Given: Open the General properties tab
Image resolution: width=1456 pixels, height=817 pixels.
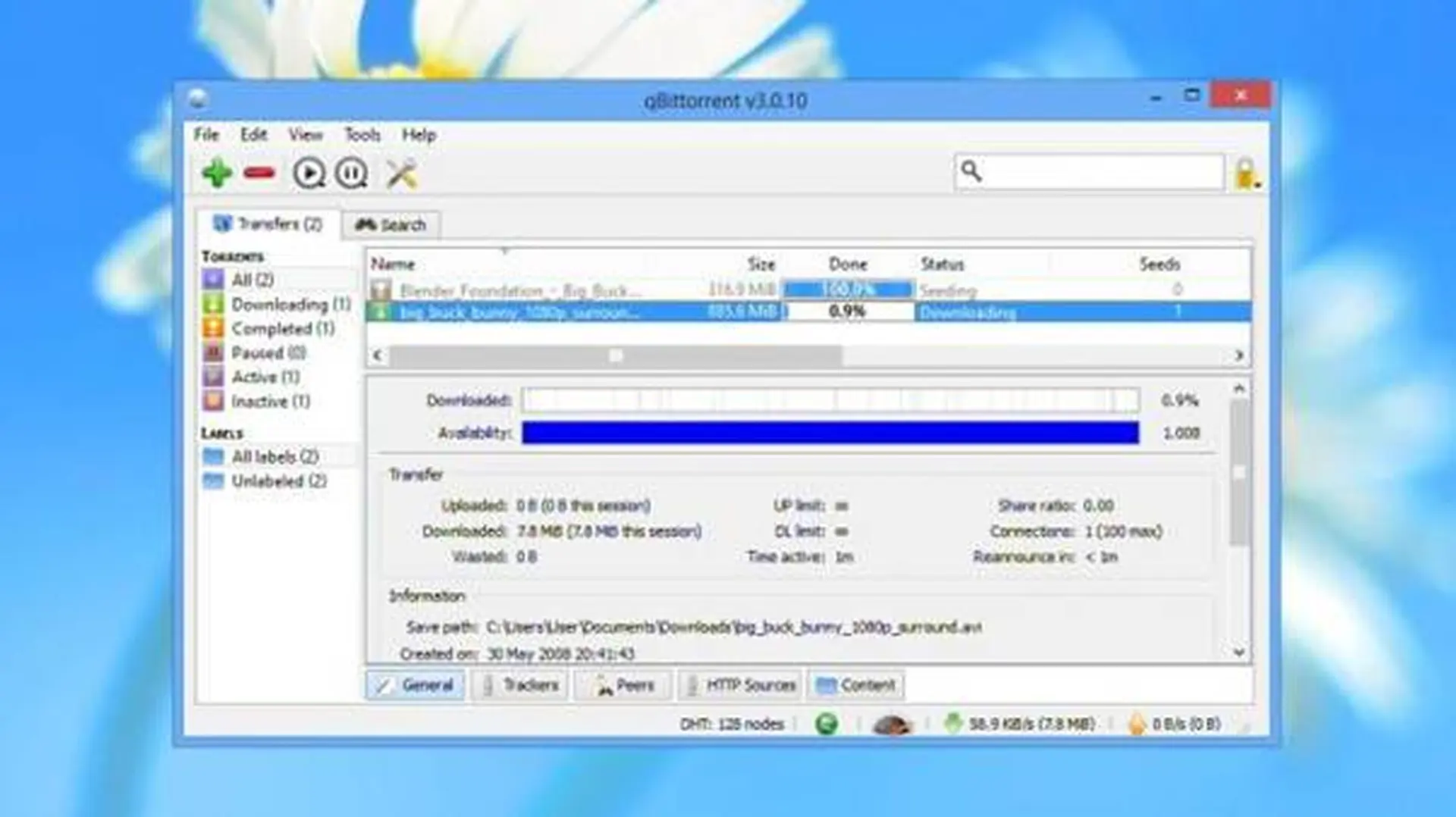Looking at the screenshot, I should pyautogui.click(x=416, y=685).
